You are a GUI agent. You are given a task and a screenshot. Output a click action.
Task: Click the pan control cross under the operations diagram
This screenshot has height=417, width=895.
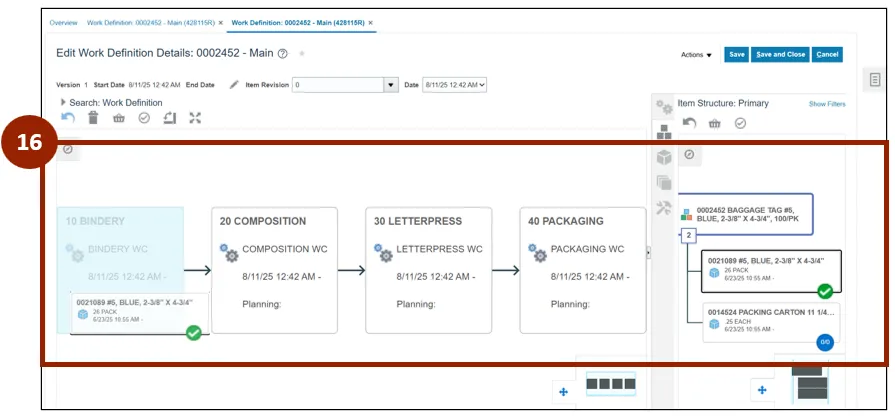coord(563,391)
